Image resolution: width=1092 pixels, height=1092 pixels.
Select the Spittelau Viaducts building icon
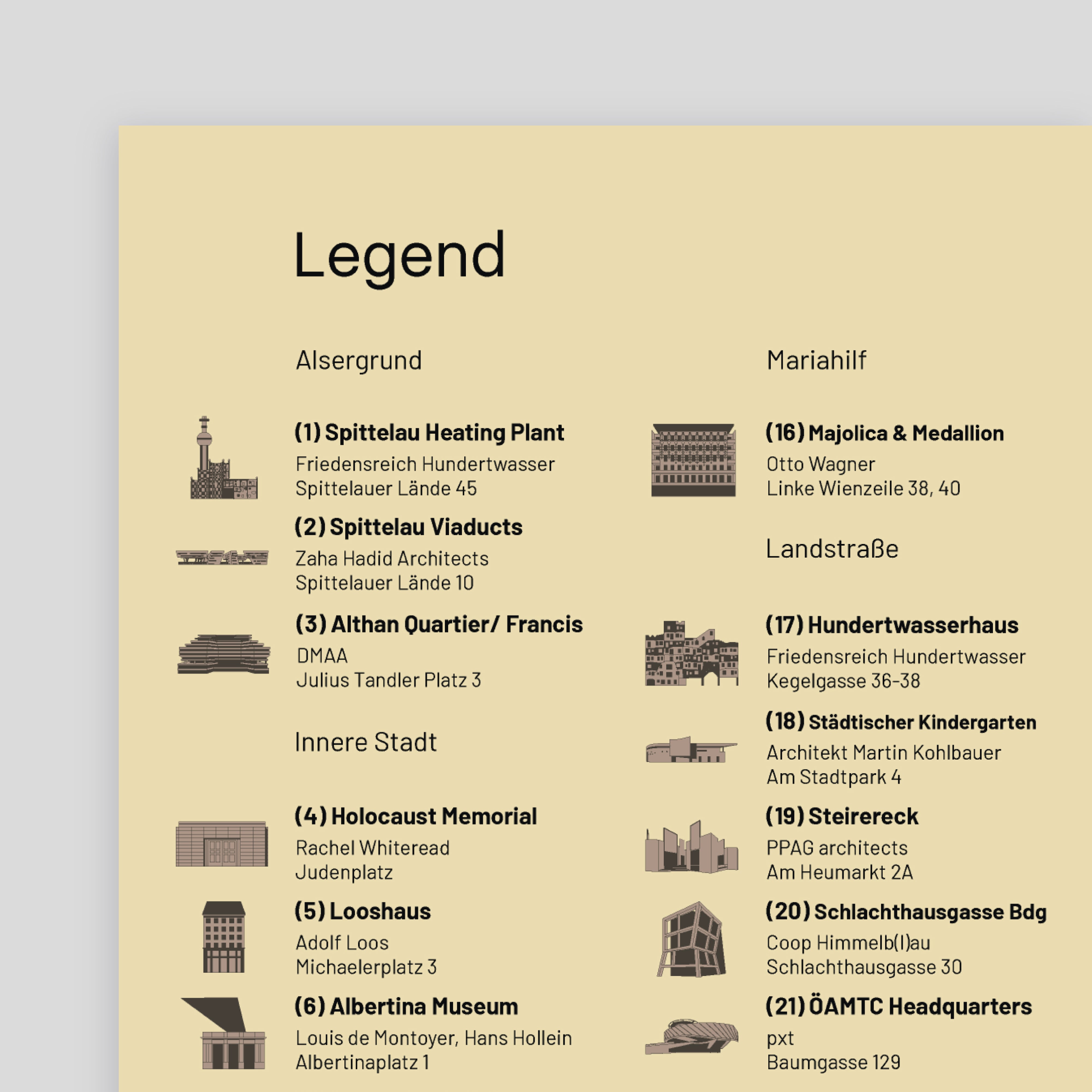point(222,558)
